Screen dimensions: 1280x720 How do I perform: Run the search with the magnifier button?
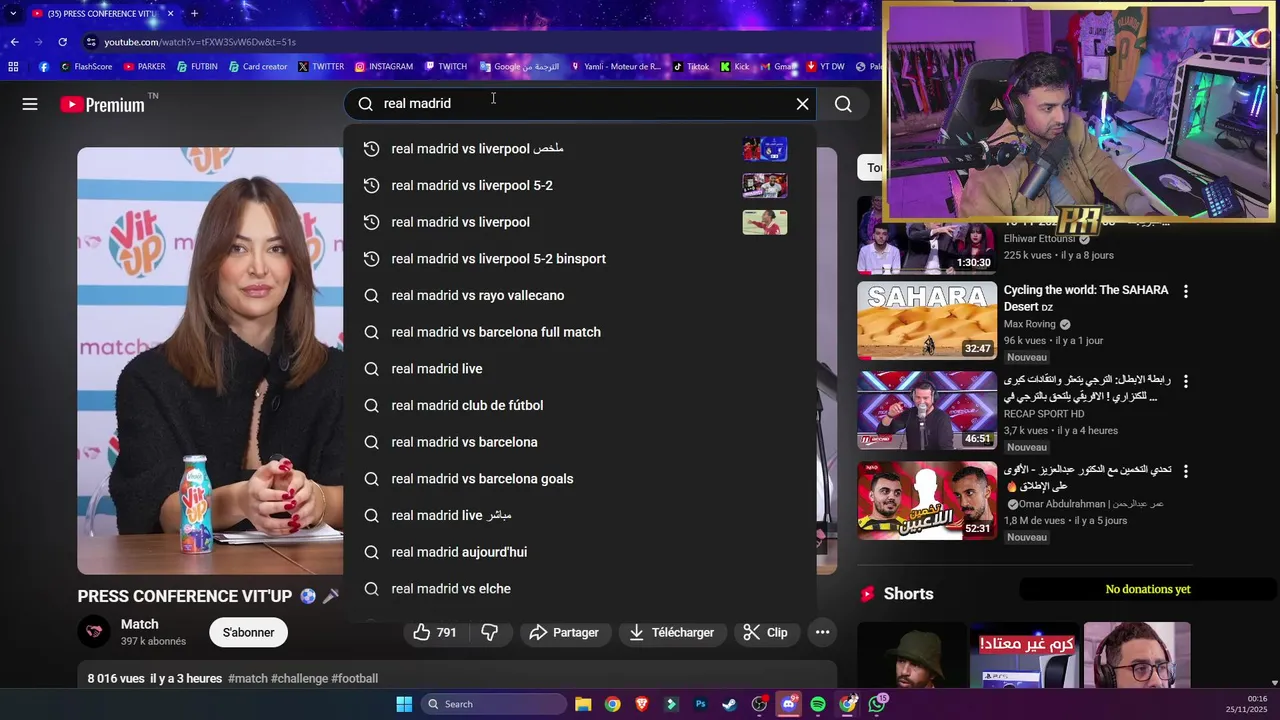pos(843,104)
